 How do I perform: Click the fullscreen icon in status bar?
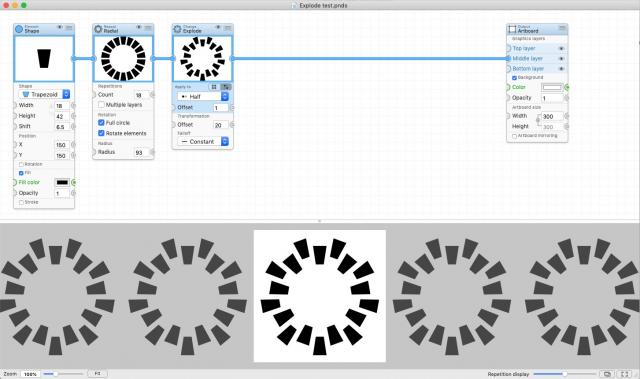coord(625,374)
